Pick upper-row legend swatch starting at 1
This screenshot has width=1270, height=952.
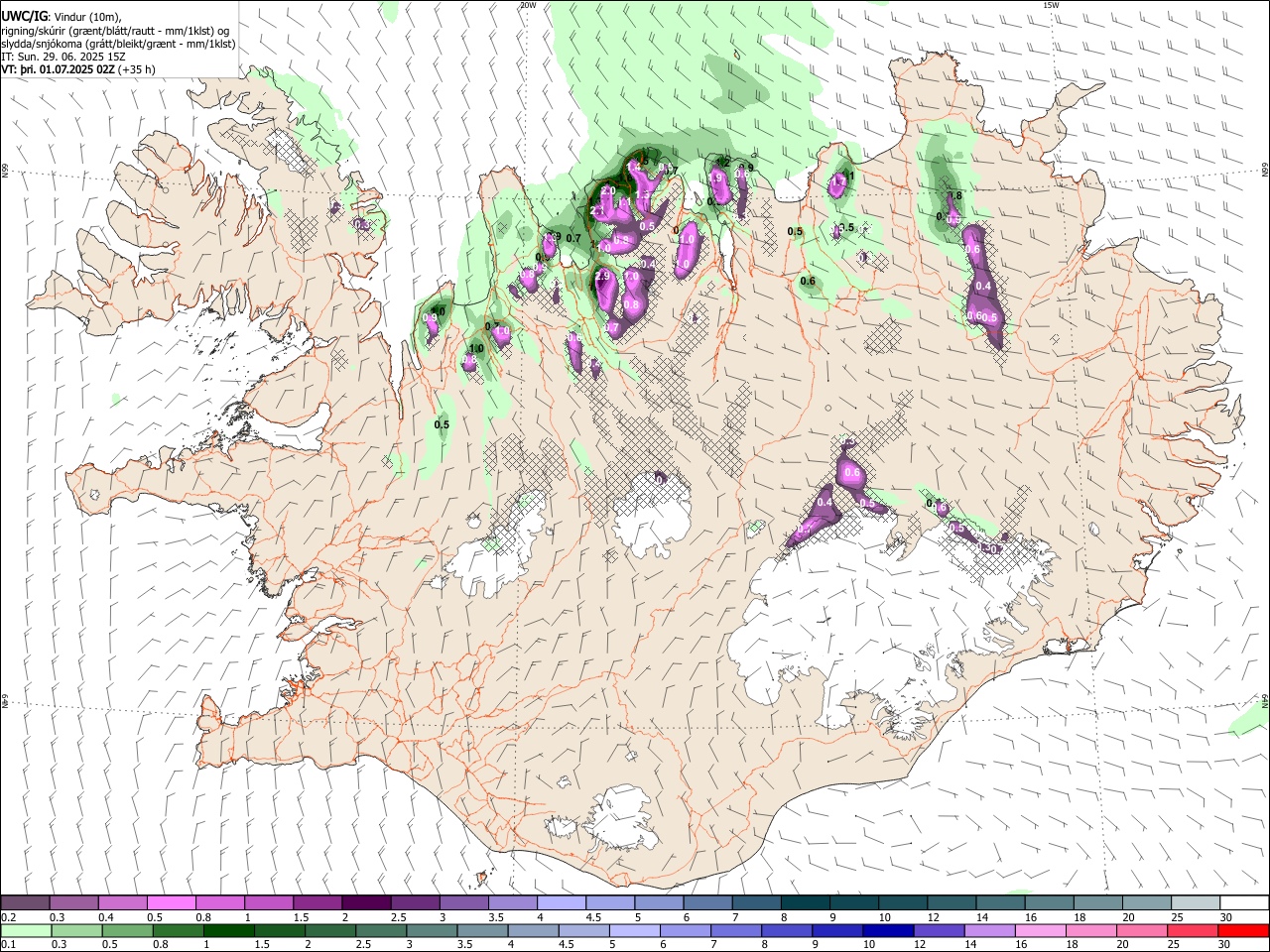[268, 903]
